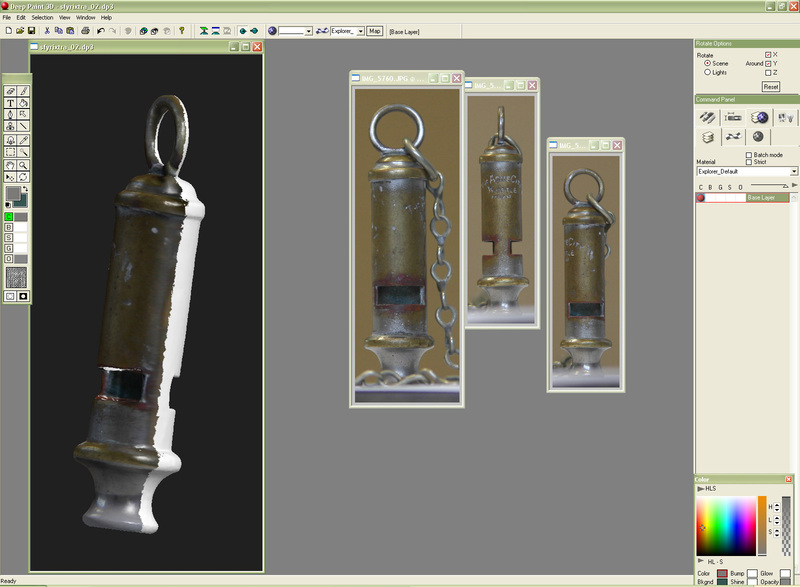
Task: Enable the Z axis checkbox
Action: coord(768,72)
